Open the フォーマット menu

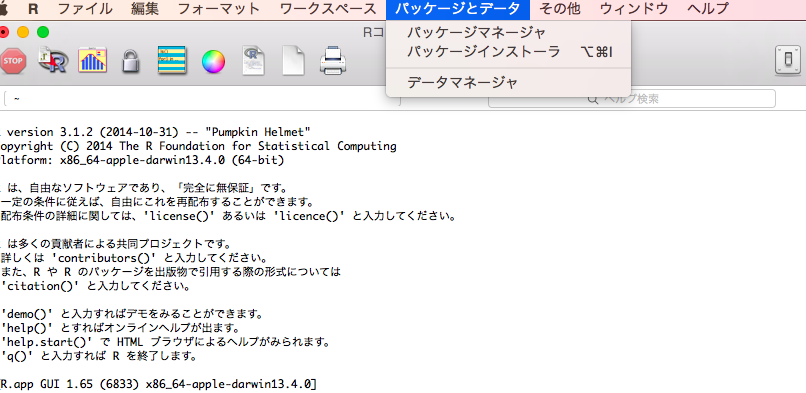coord(218,9)
